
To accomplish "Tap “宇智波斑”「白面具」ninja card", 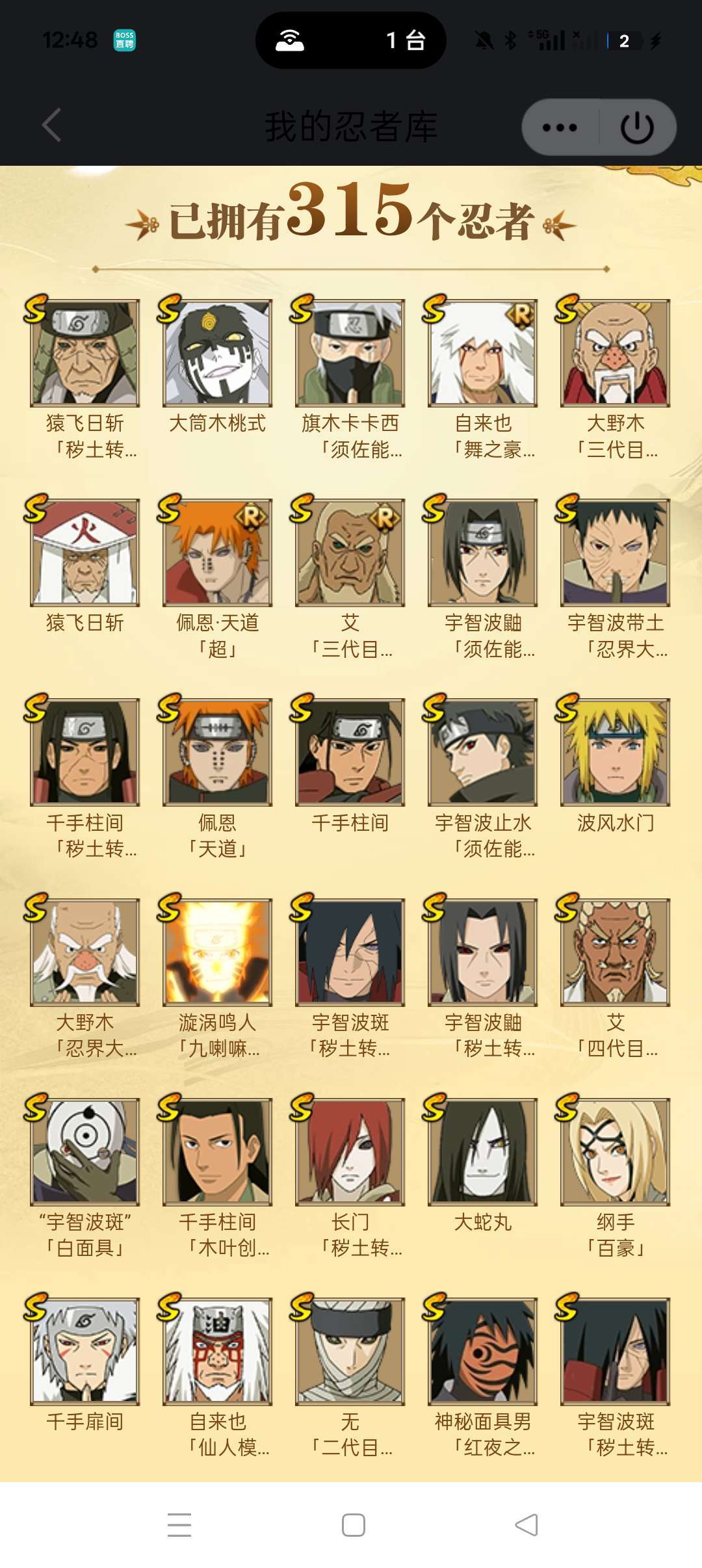I will tap(84, 1177).
